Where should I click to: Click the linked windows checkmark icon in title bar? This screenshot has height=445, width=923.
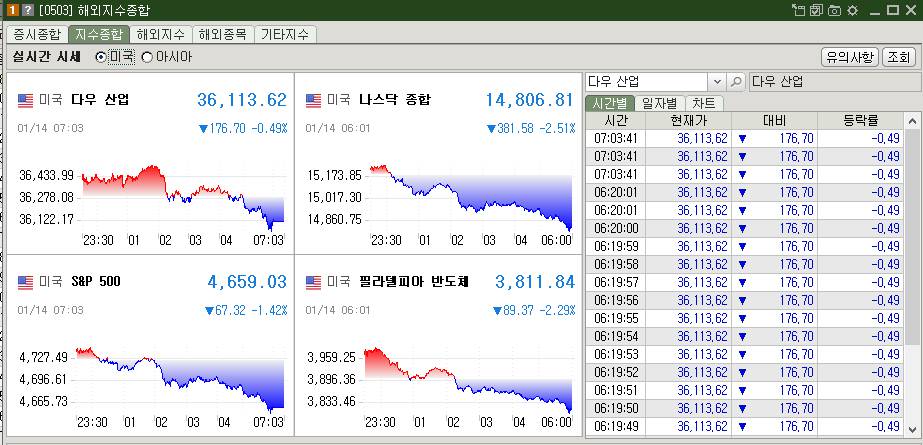click(x=815, y=10)
